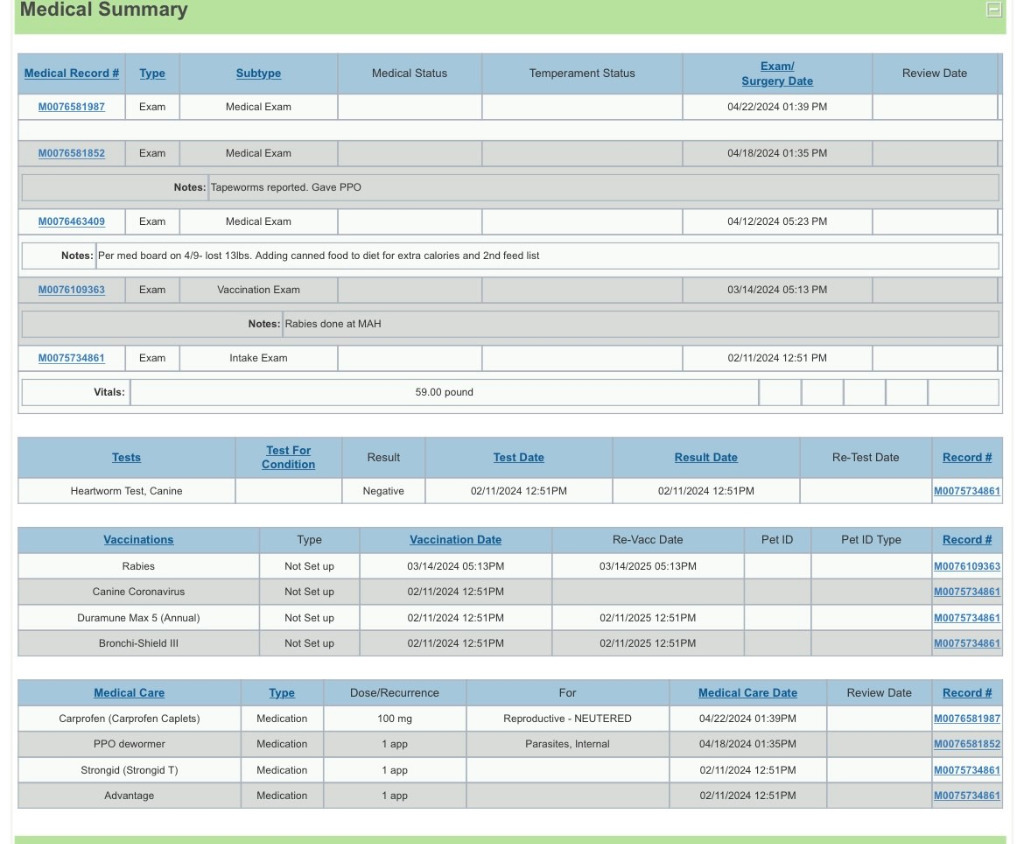Open record M0076581987 in the exam table
The width and height of the screenshot is (1024, 844).
[x=72, y=106]
